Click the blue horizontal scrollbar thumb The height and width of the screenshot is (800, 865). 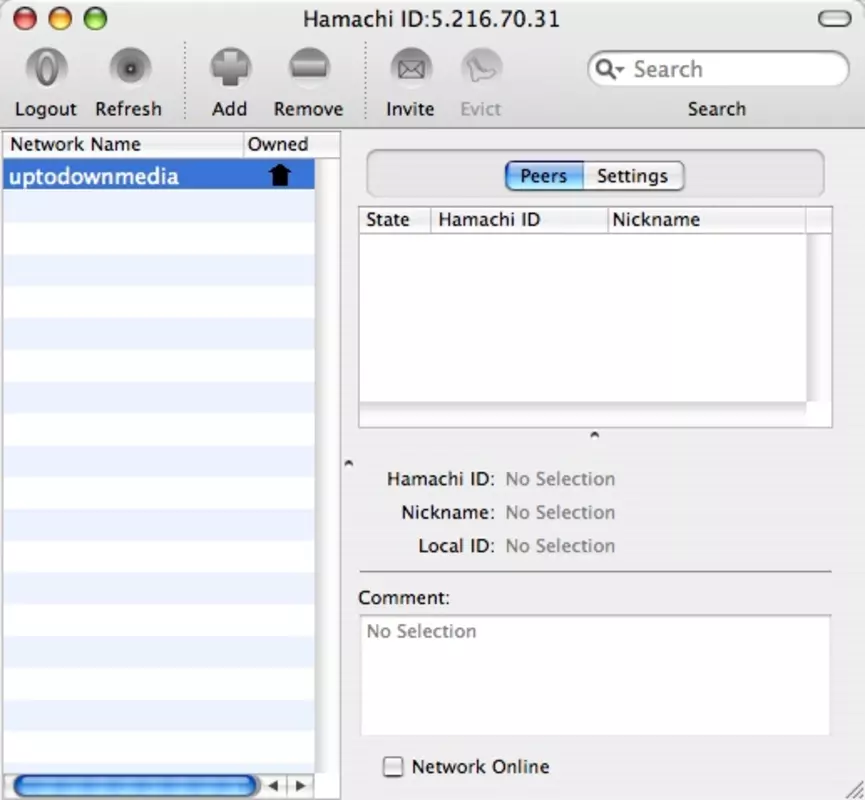[135, 785]
